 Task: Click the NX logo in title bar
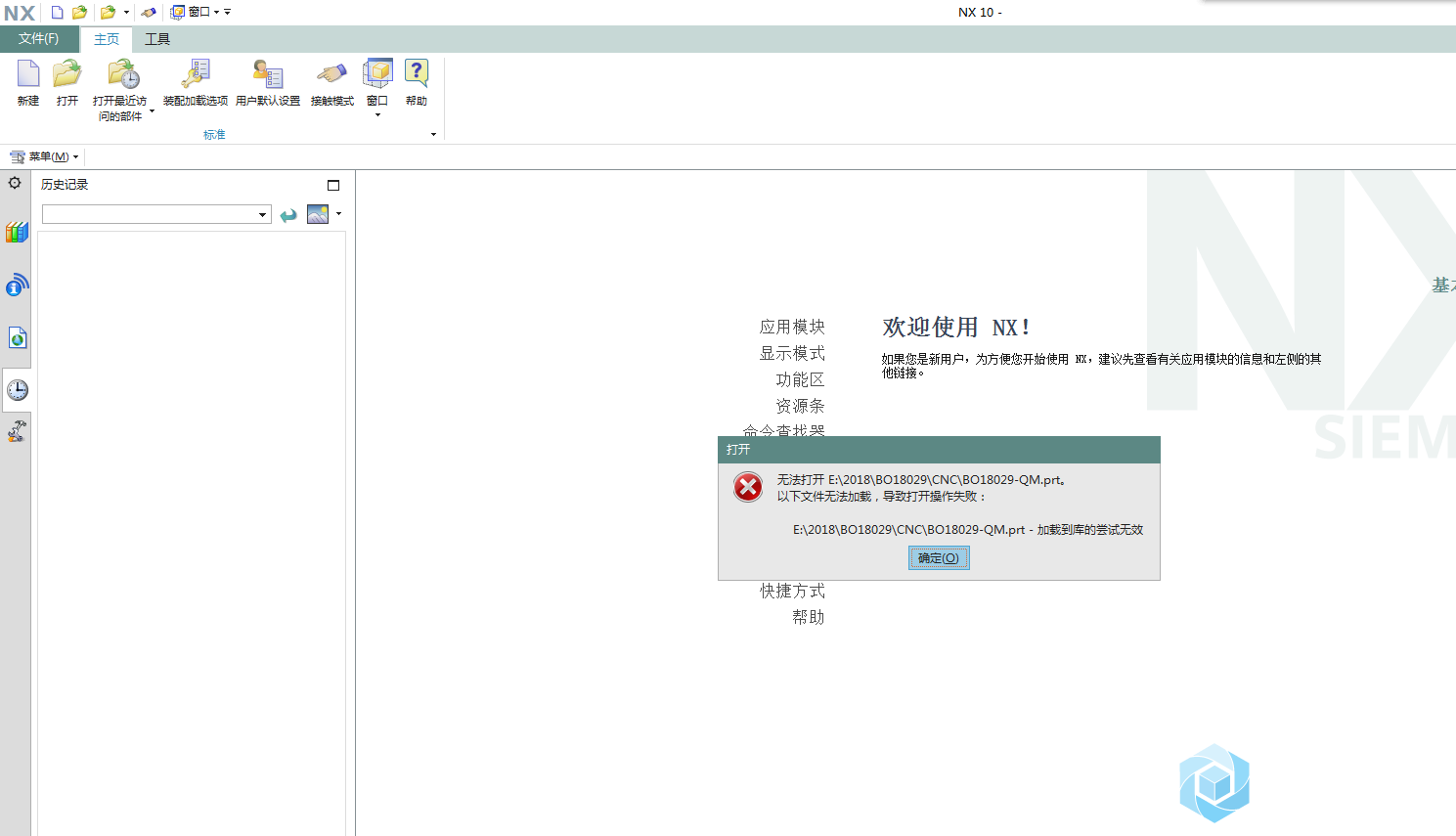tap(20, 13)
